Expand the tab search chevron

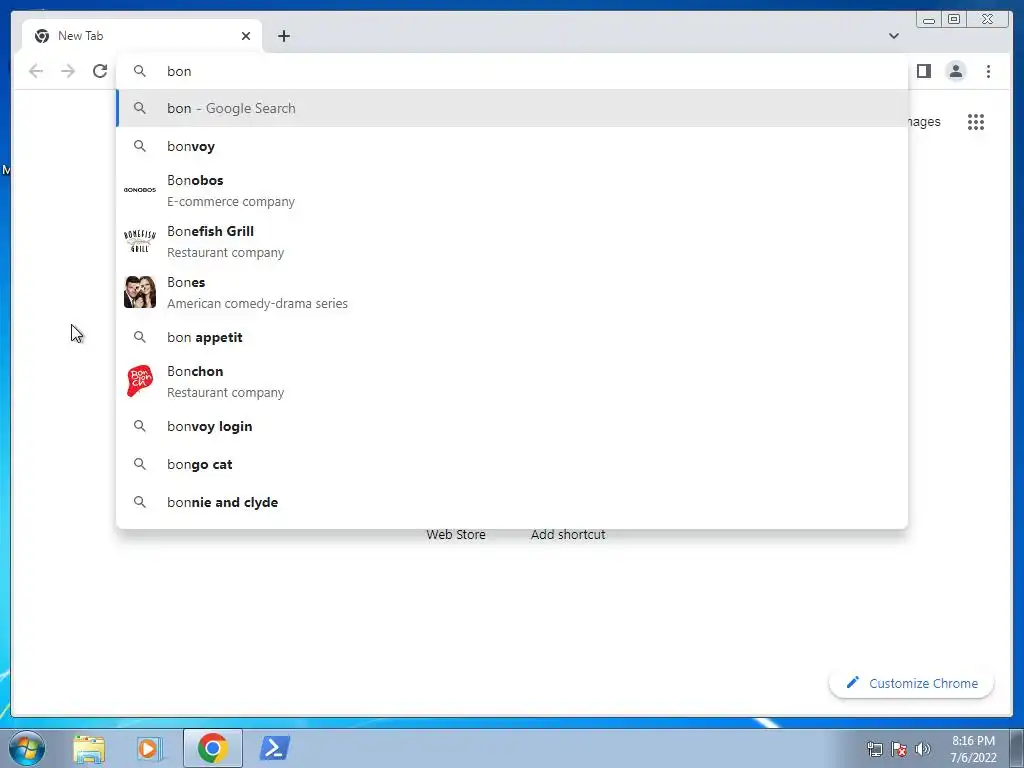(x=893, y=36)
